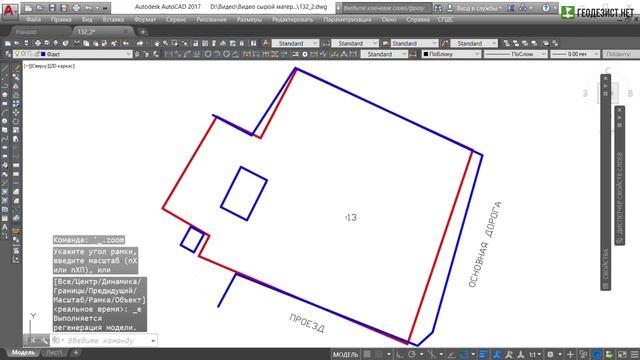Click the Dimension Style icon
This screenshot has width=640, height=360.
click(x=326, y=43)
